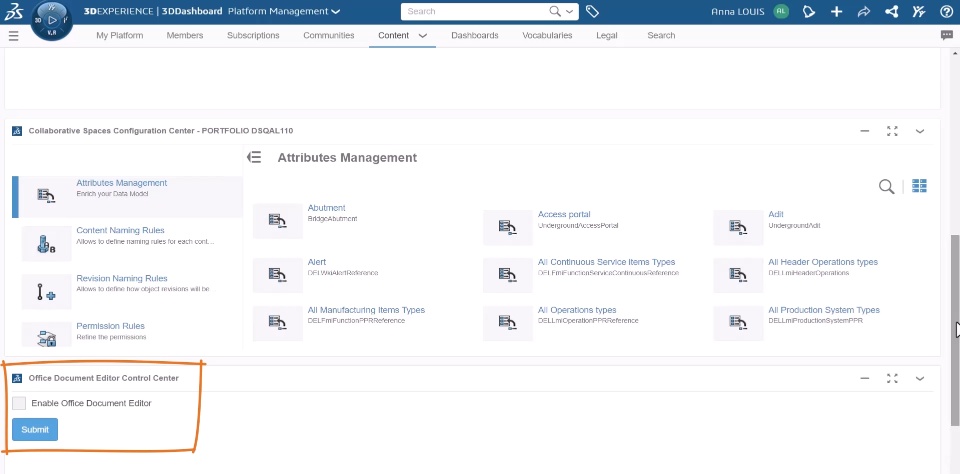Open the chat messages icon
960x474 pixels.
pyautogui.click(x=947, y=36)
